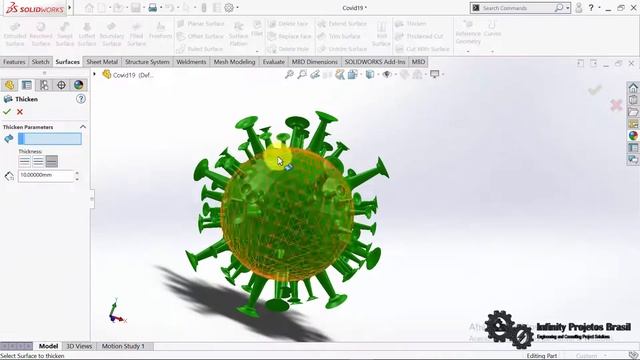Screen dimensions: 640x360
Task: Click the Lofted Surface tool
Action: [x=87, y=34]
